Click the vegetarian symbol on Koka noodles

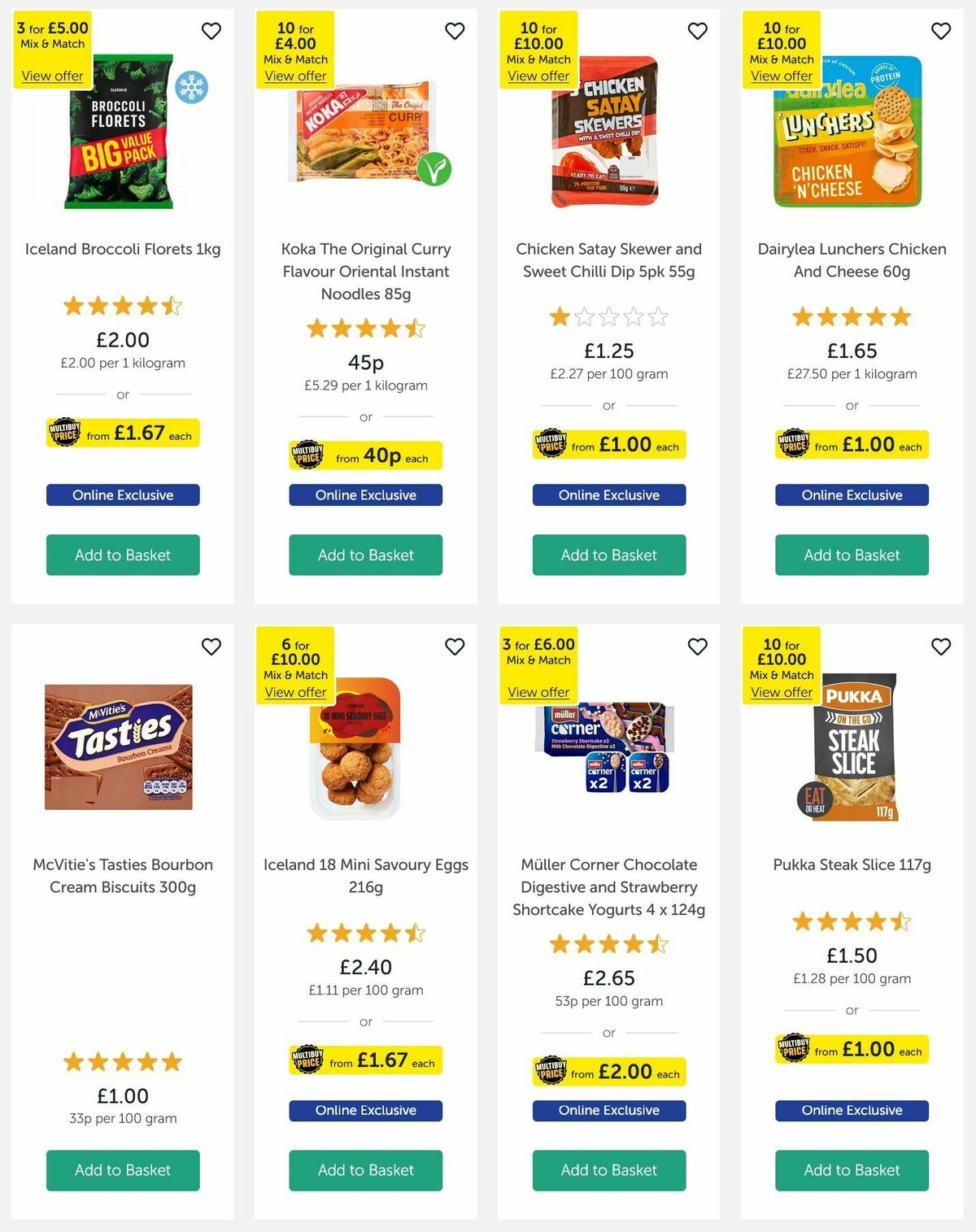point(433,169)
